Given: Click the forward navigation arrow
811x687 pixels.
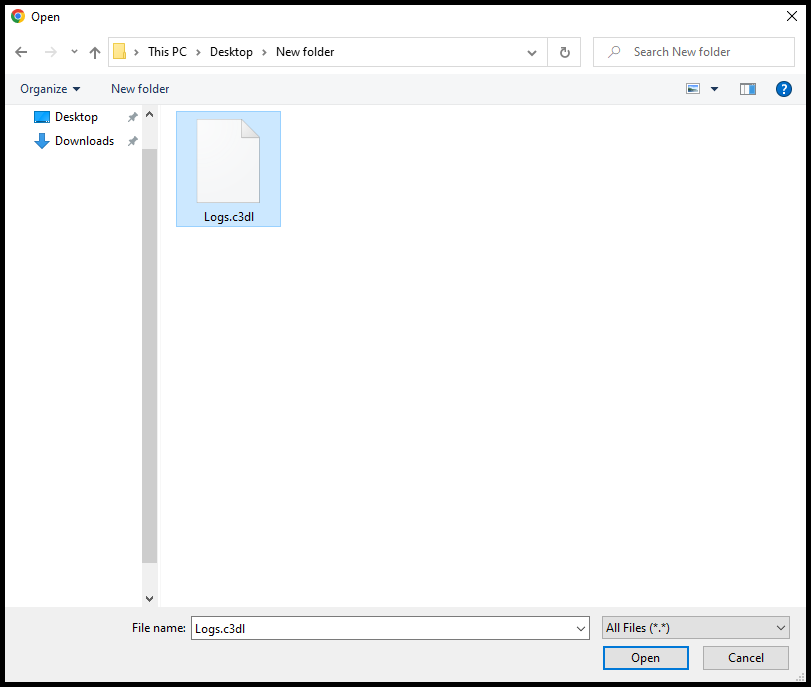Looking at the screenshot, I should pyautogui.click(x=51, y=52).
